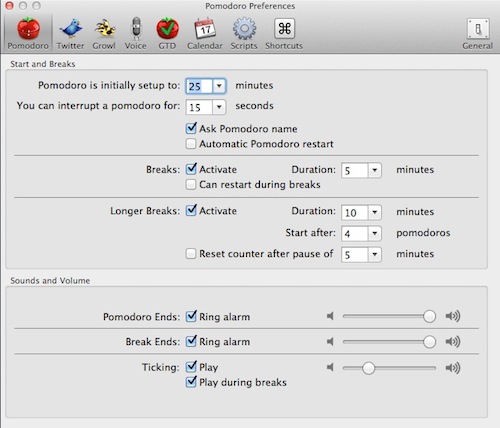Open the interrupt seconds dropdown arrow
Image resolution: width=500 pixels, height=428 pixels.
(x=219, y=107)
